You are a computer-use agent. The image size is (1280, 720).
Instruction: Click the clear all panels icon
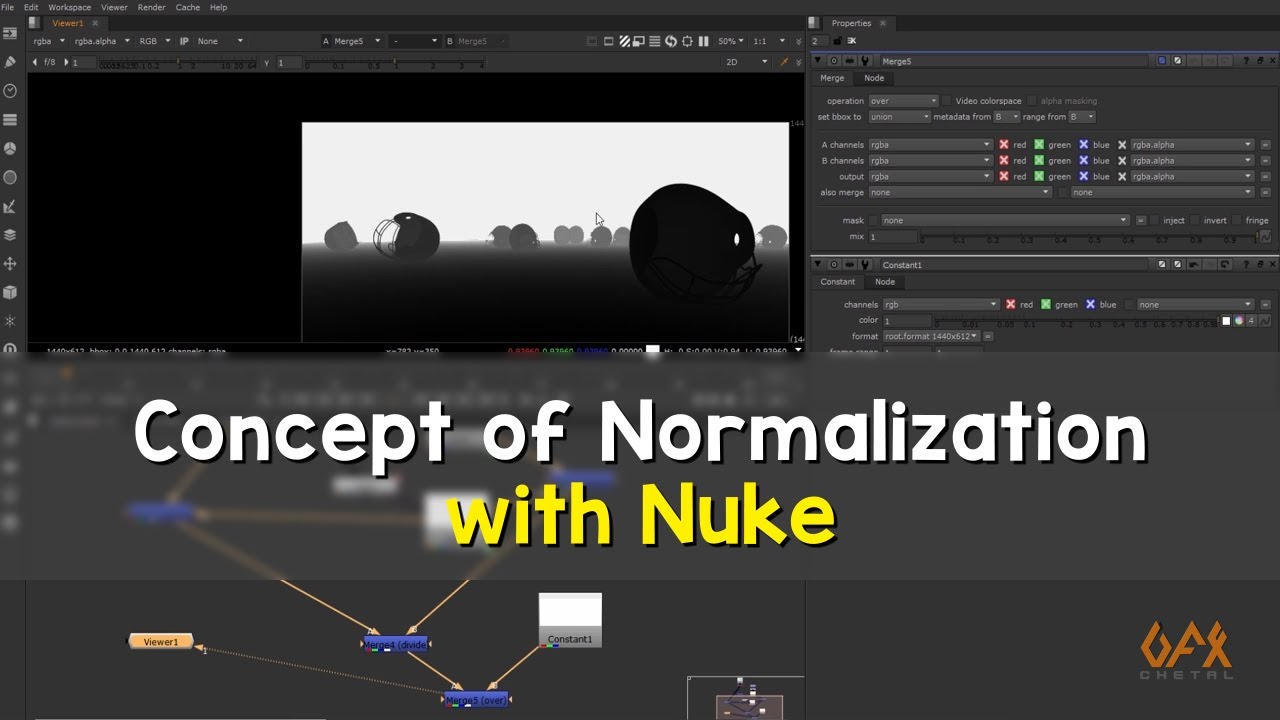click(x=852, y=41)
